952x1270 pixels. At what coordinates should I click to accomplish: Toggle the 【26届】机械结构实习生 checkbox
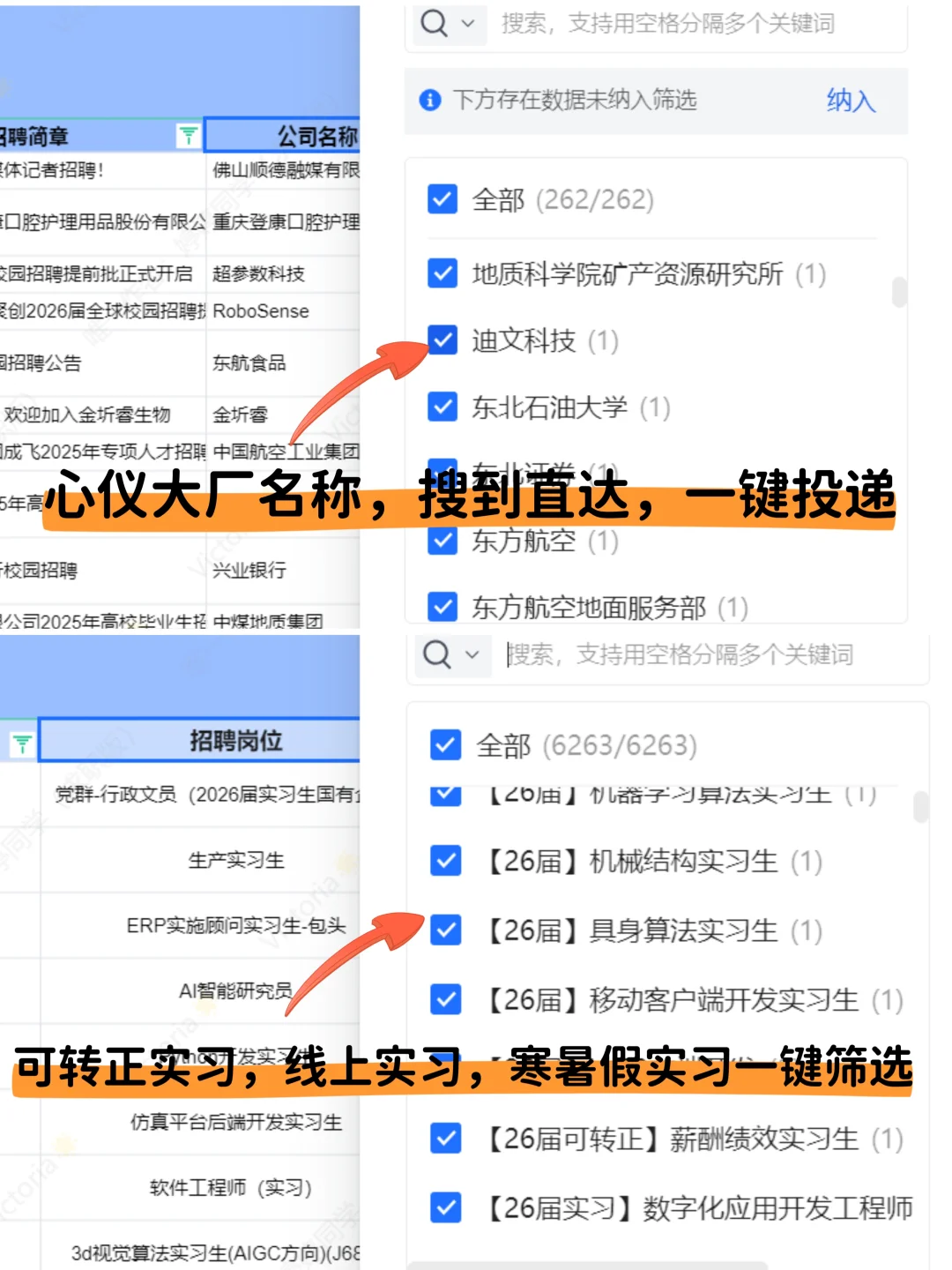tap(445, 862)
